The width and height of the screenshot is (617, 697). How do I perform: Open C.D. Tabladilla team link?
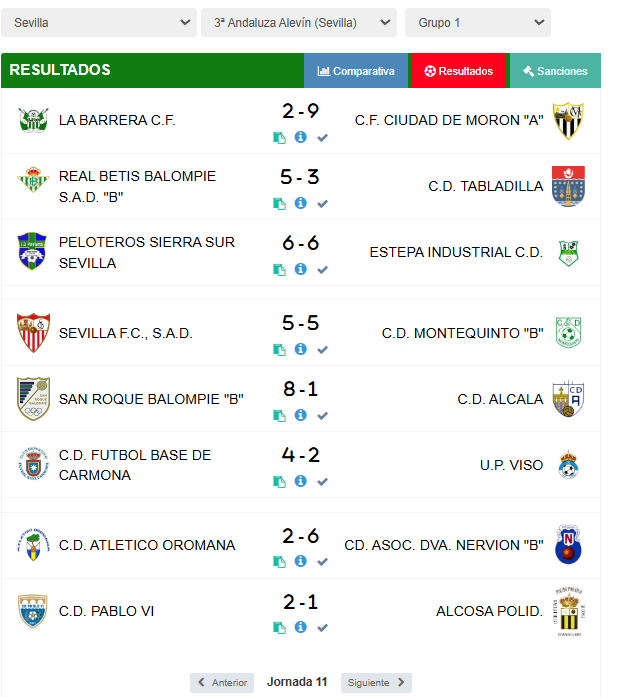pos(485,186)
